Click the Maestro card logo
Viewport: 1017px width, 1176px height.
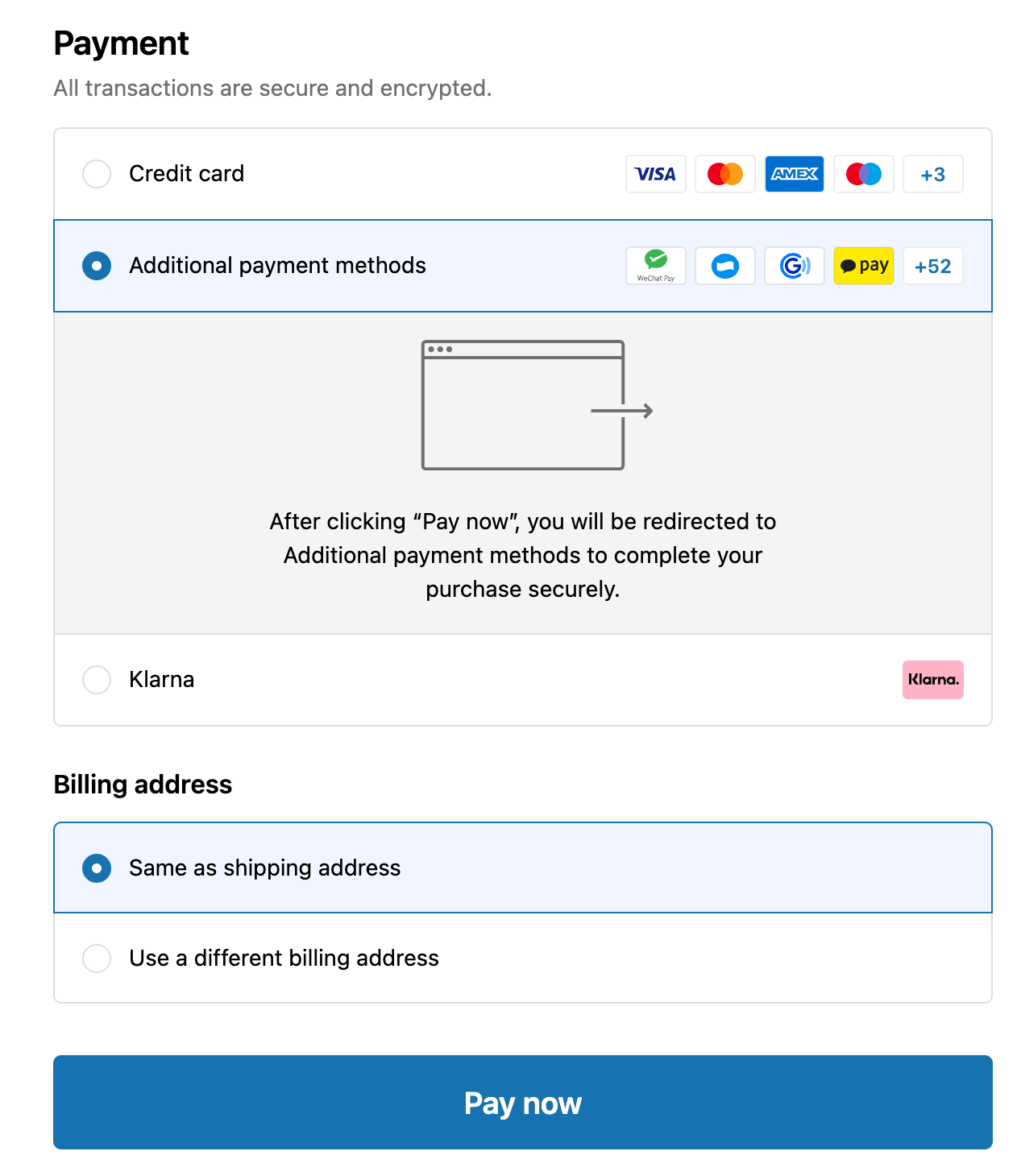(x=863, y=174)
